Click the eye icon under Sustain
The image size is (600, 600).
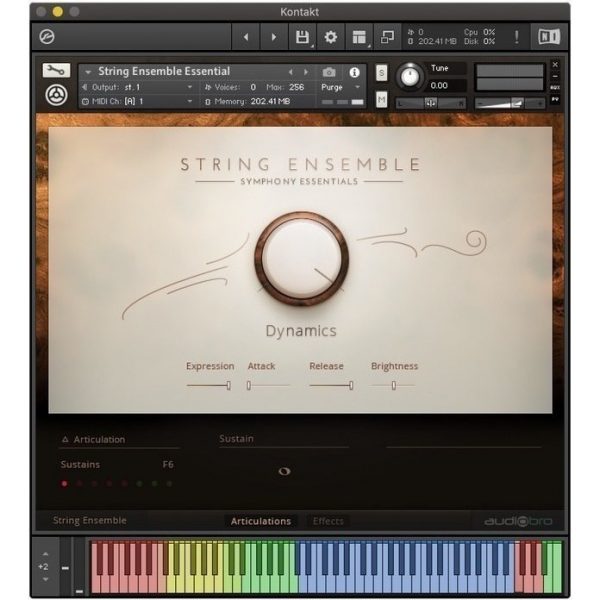(x=284, y=471)
